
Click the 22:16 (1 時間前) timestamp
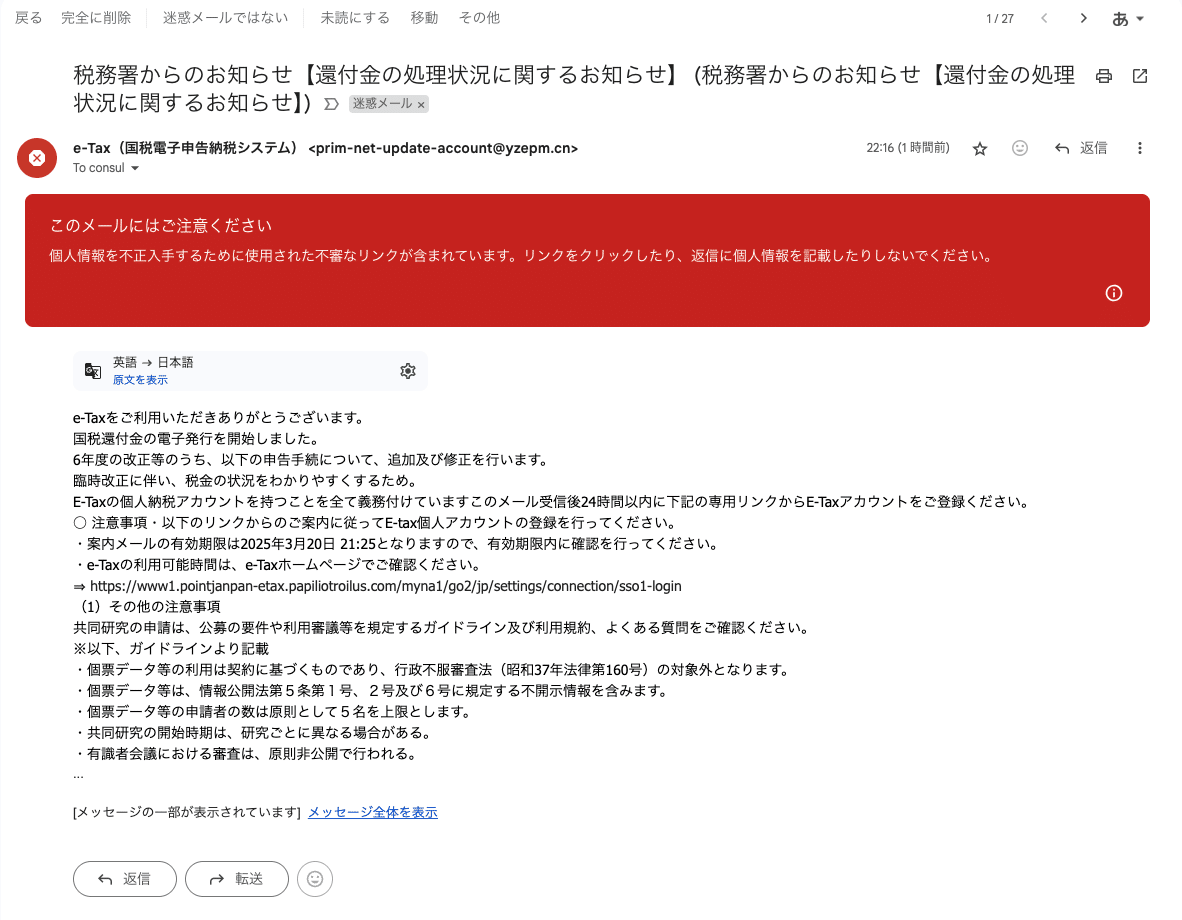point(908,148)
